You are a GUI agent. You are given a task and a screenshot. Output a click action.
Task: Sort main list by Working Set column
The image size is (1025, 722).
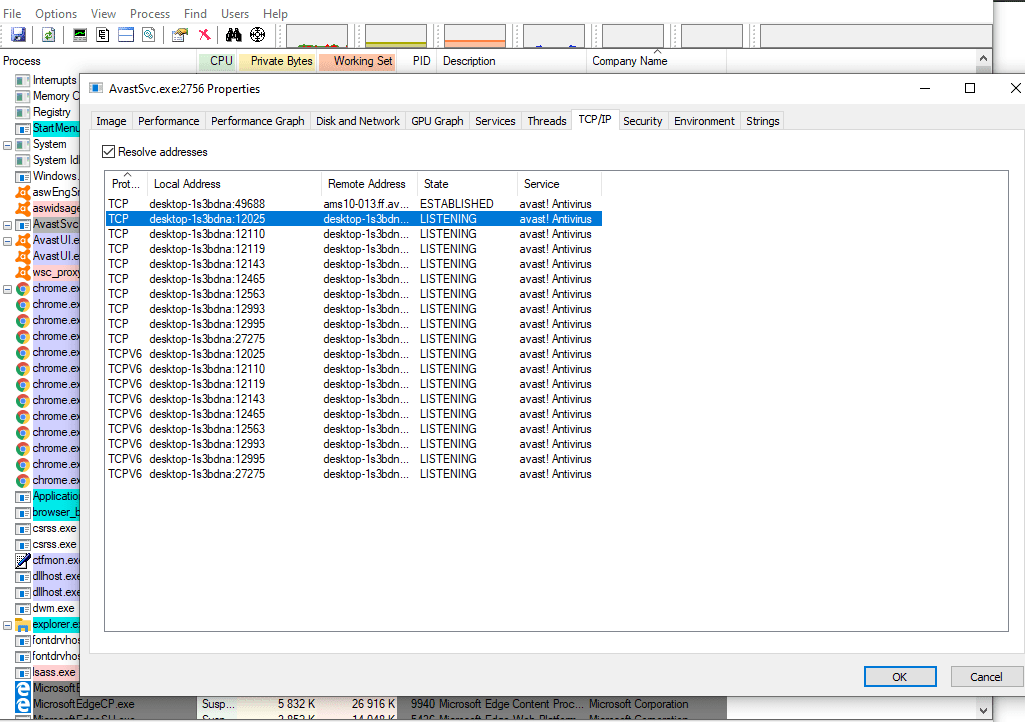358,61
